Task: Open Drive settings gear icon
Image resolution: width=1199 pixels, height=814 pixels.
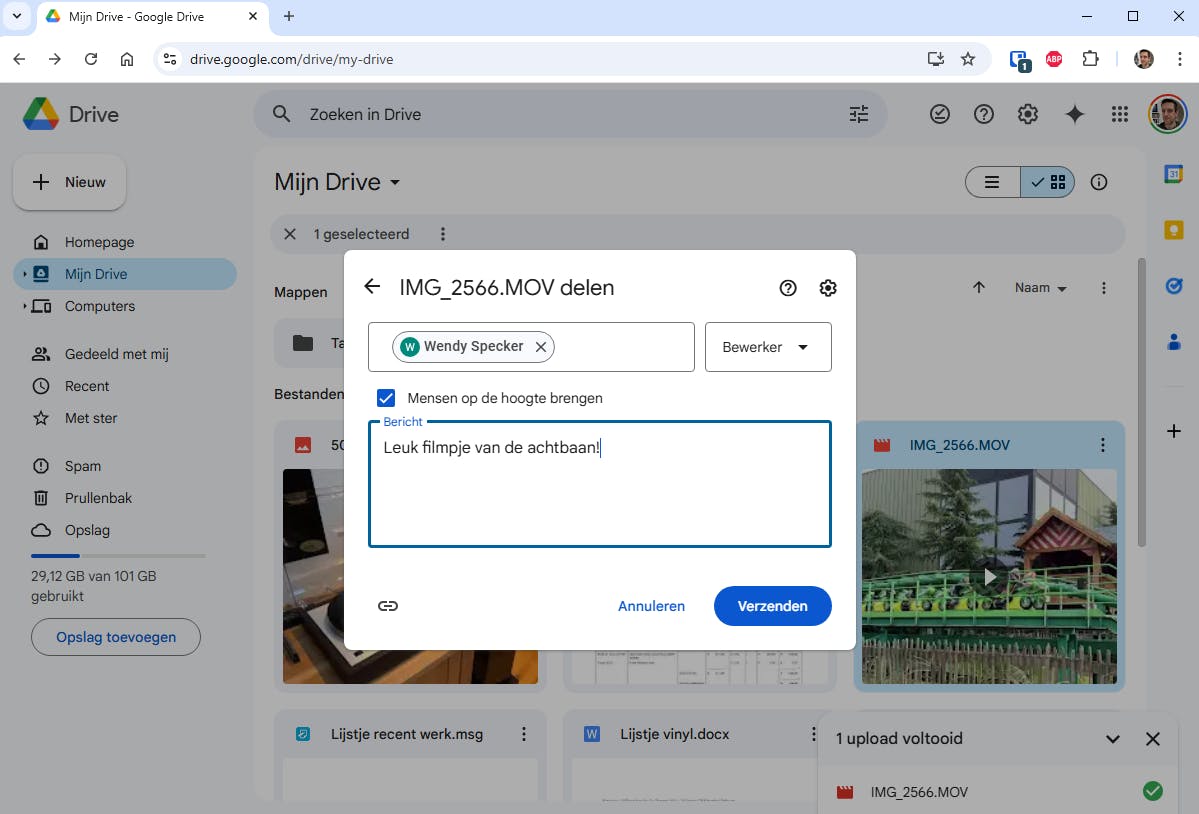Action: (x=1028, y=115)
